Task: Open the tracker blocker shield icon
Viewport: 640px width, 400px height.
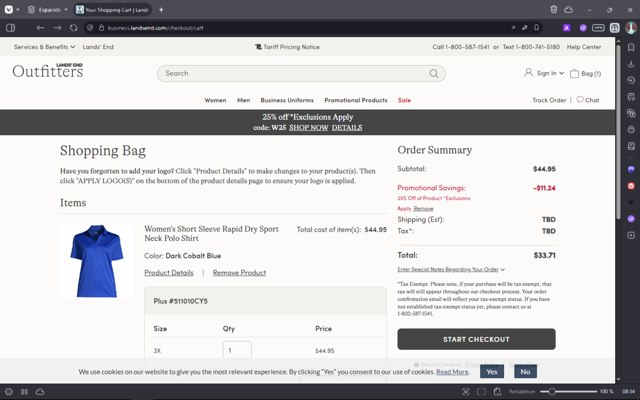Action: (91, 28)
